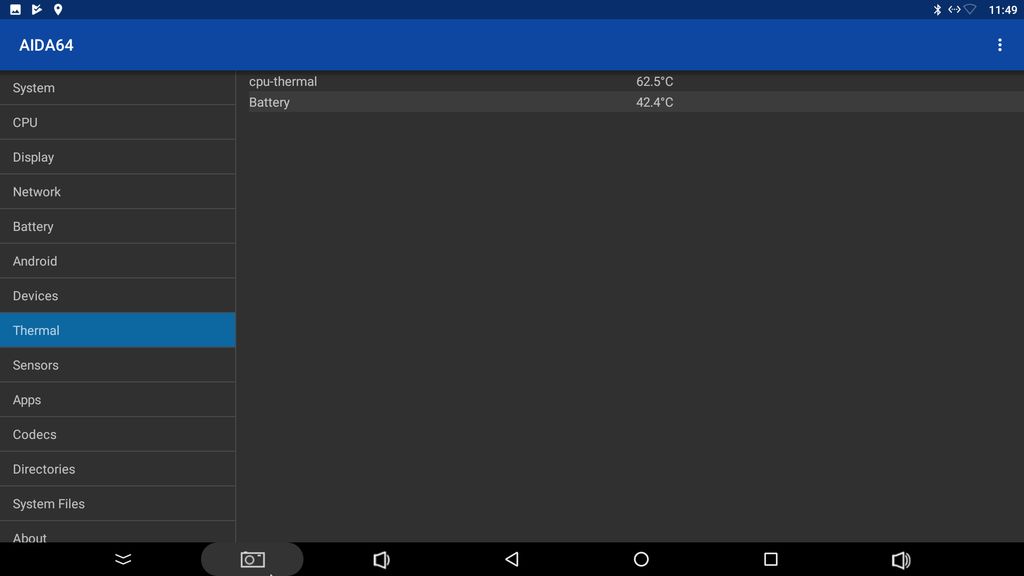Open the three-dot overflow menu
Screen dimensions: 1024x576
pos(999,45)
